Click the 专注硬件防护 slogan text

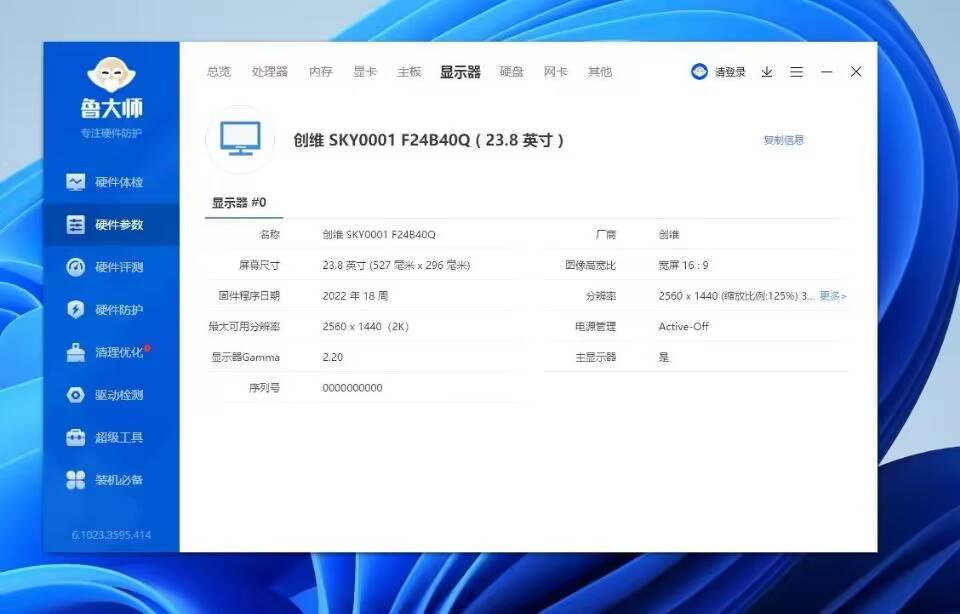pos(111,133)
